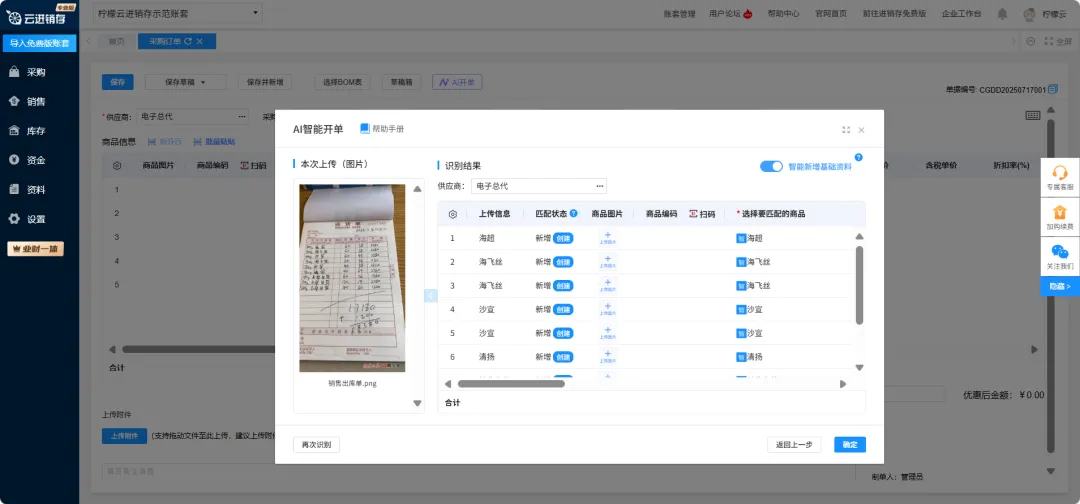Click the 再次识别 button
This screenshot has width=1080, height=504.
316,445
